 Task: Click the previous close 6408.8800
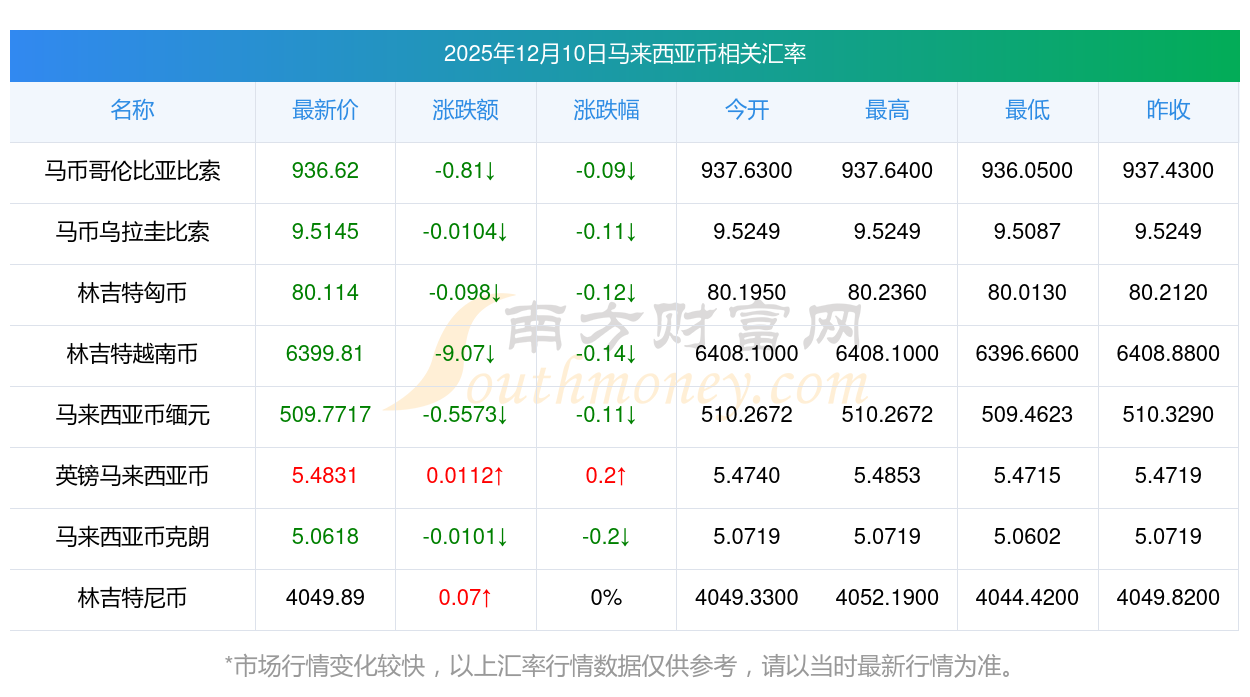pyautogui.click(x=1168, y=354)
